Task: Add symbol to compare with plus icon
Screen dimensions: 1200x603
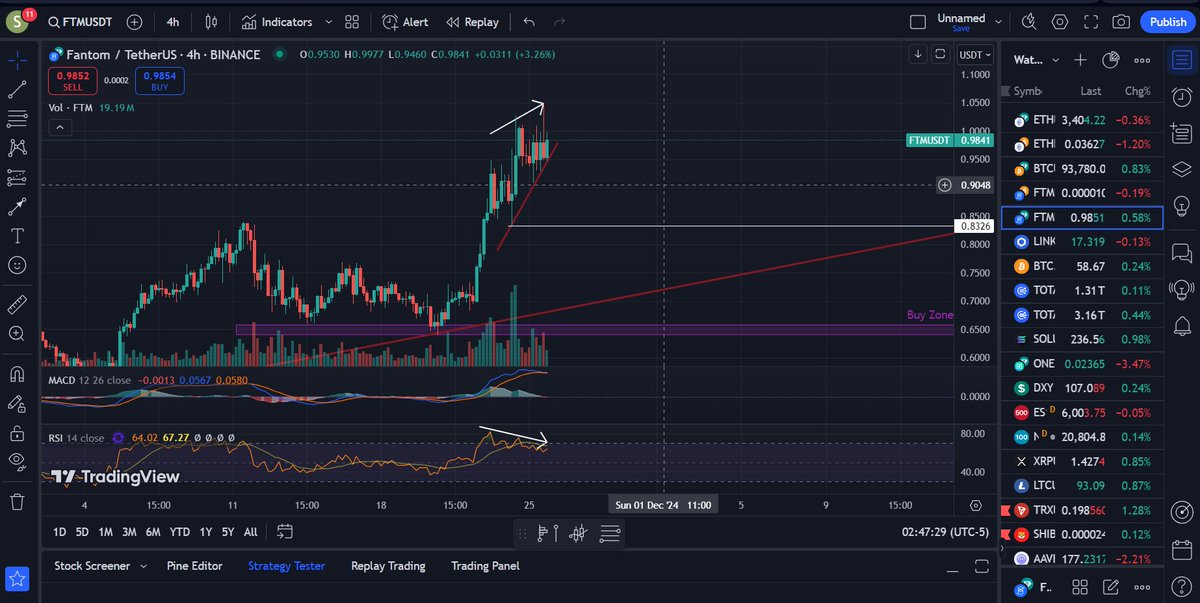Action: [134, 21]
